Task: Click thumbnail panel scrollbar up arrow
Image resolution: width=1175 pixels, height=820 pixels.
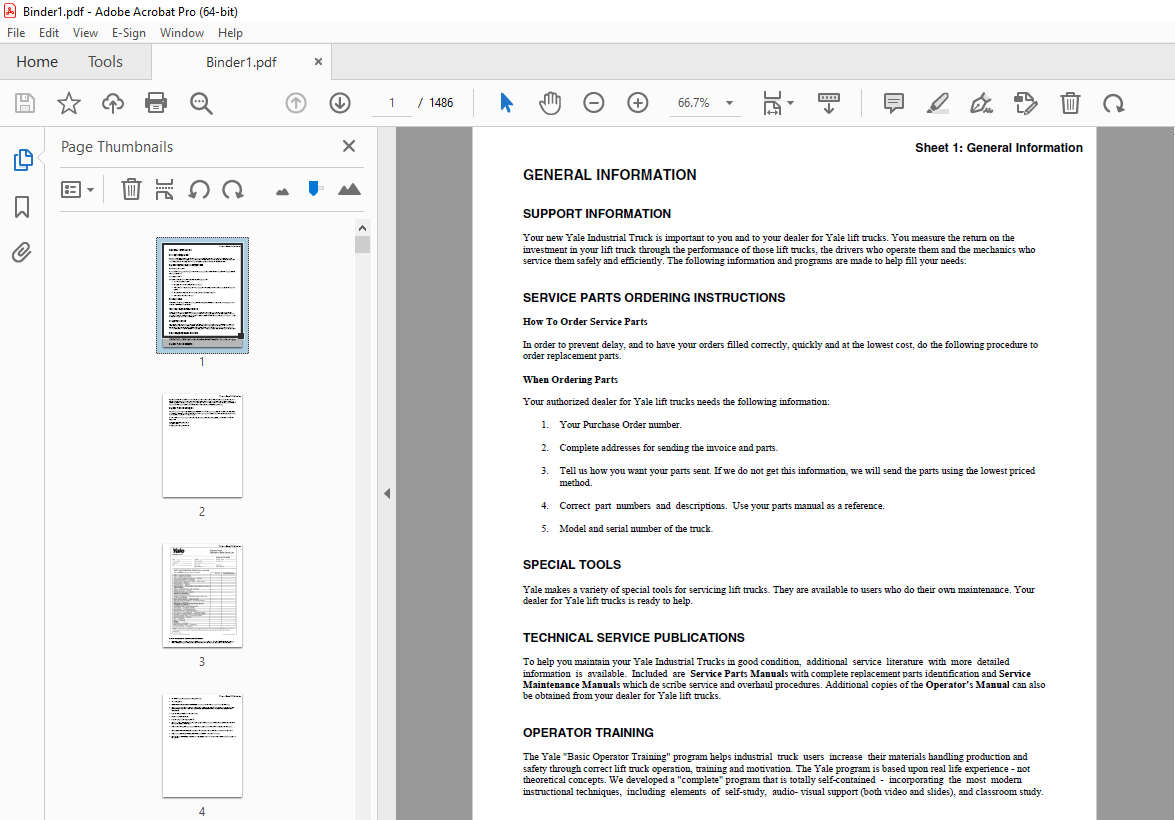Action: tap(363, 228)
